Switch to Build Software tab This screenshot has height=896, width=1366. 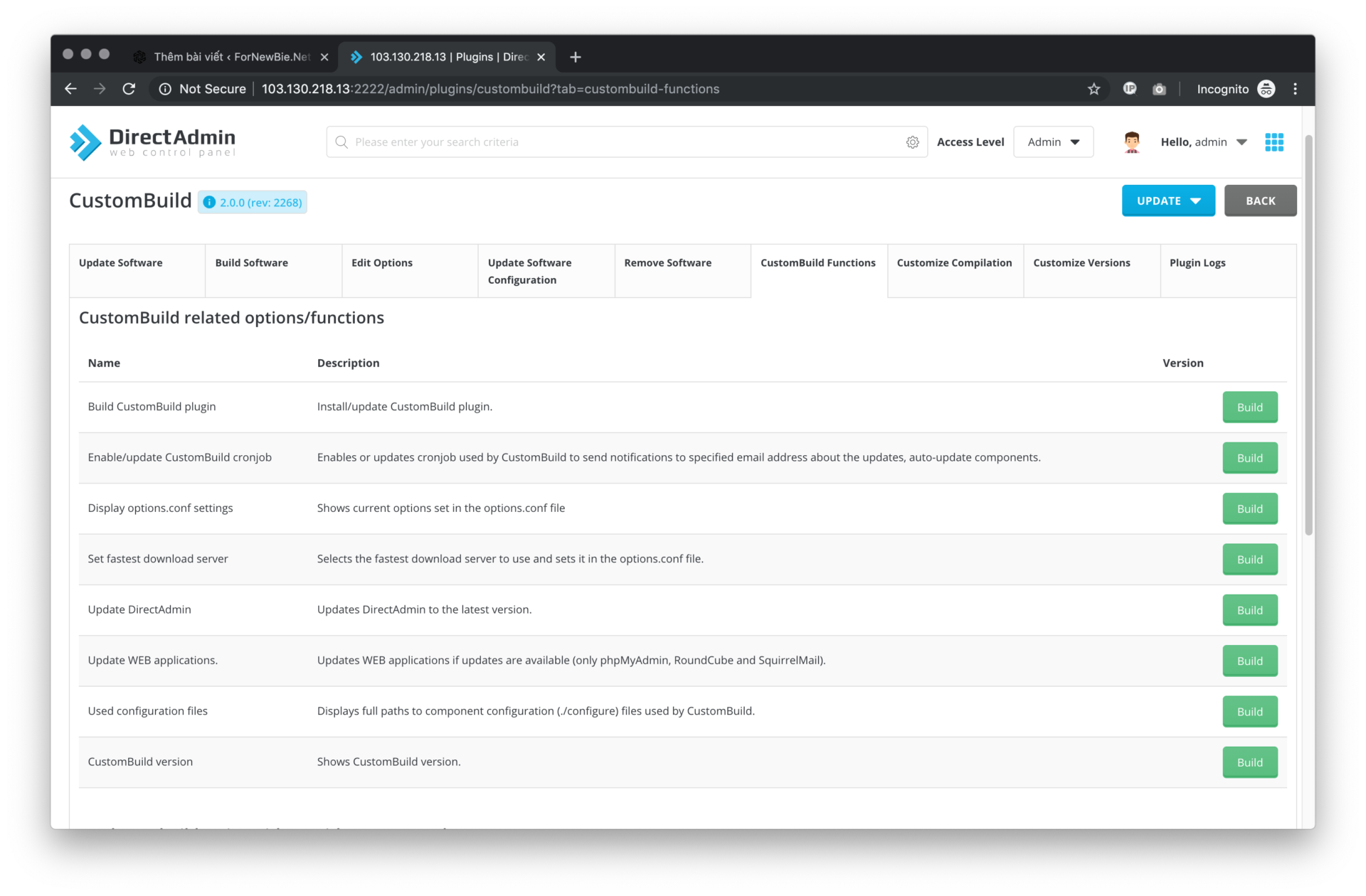click(273, 271)
